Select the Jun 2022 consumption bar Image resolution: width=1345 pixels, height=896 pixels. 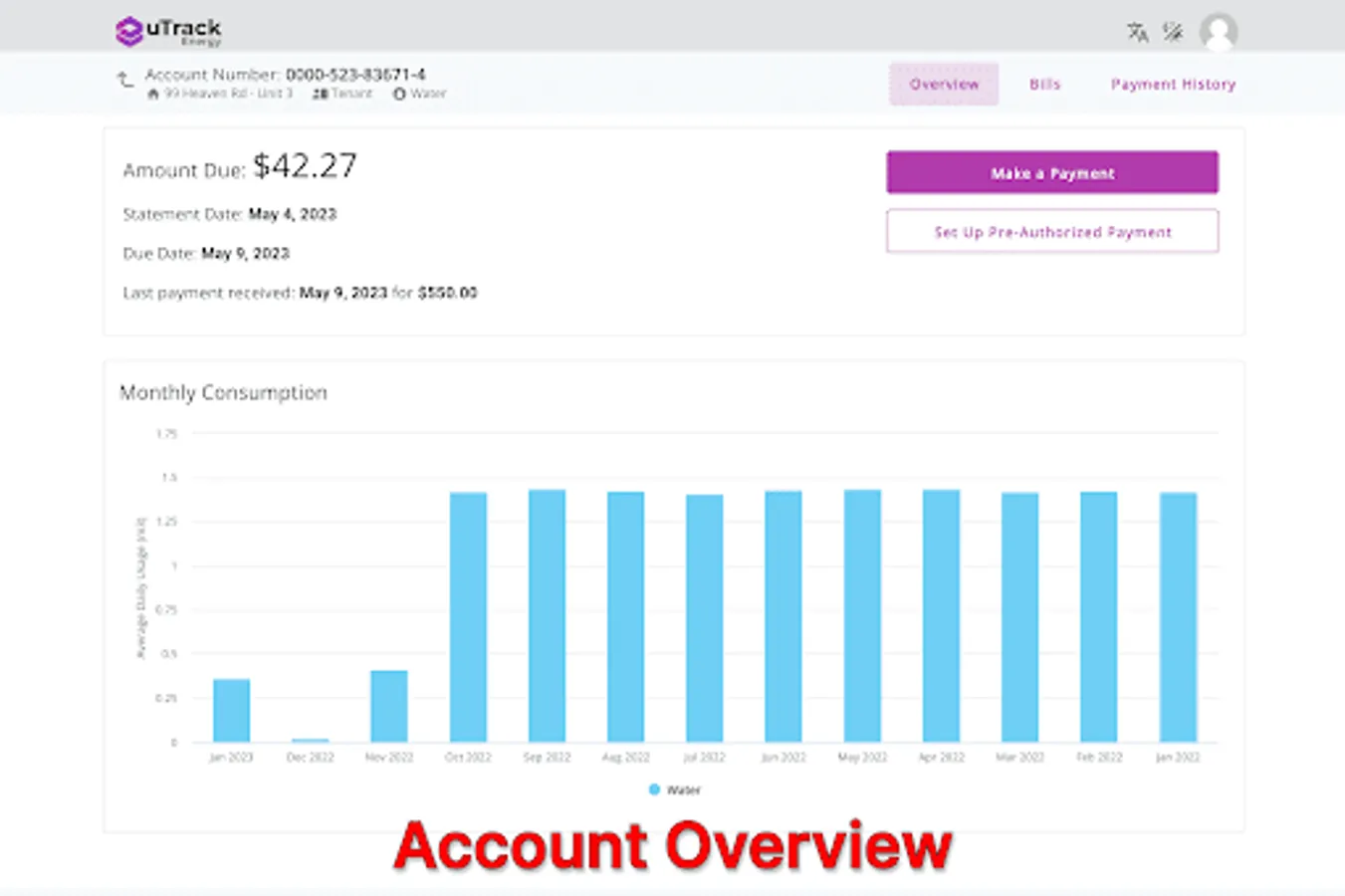point(784,617)
